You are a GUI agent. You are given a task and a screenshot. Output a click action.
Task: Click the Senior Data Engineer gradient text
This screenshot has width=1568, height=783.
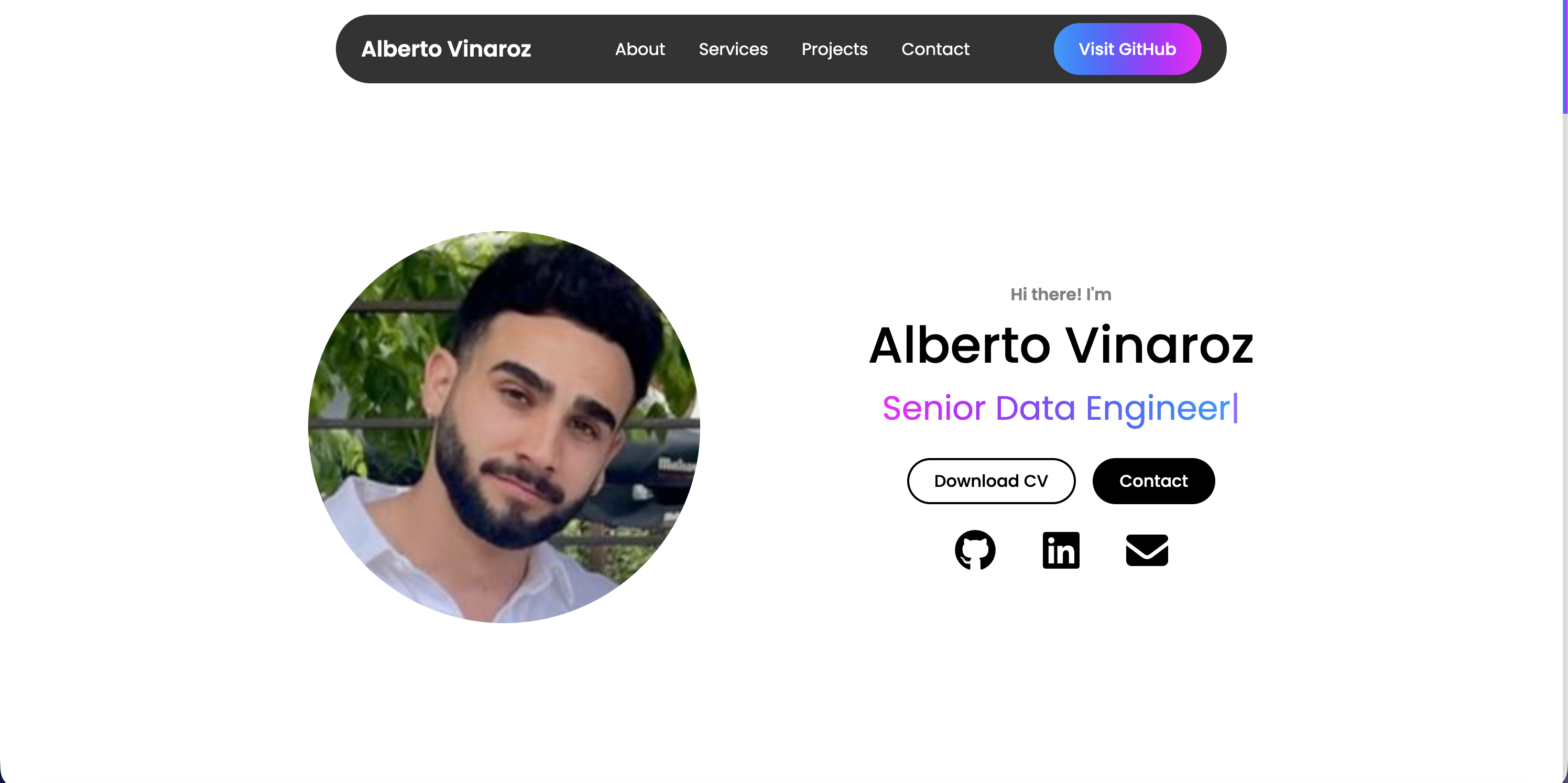(1056, 408)
